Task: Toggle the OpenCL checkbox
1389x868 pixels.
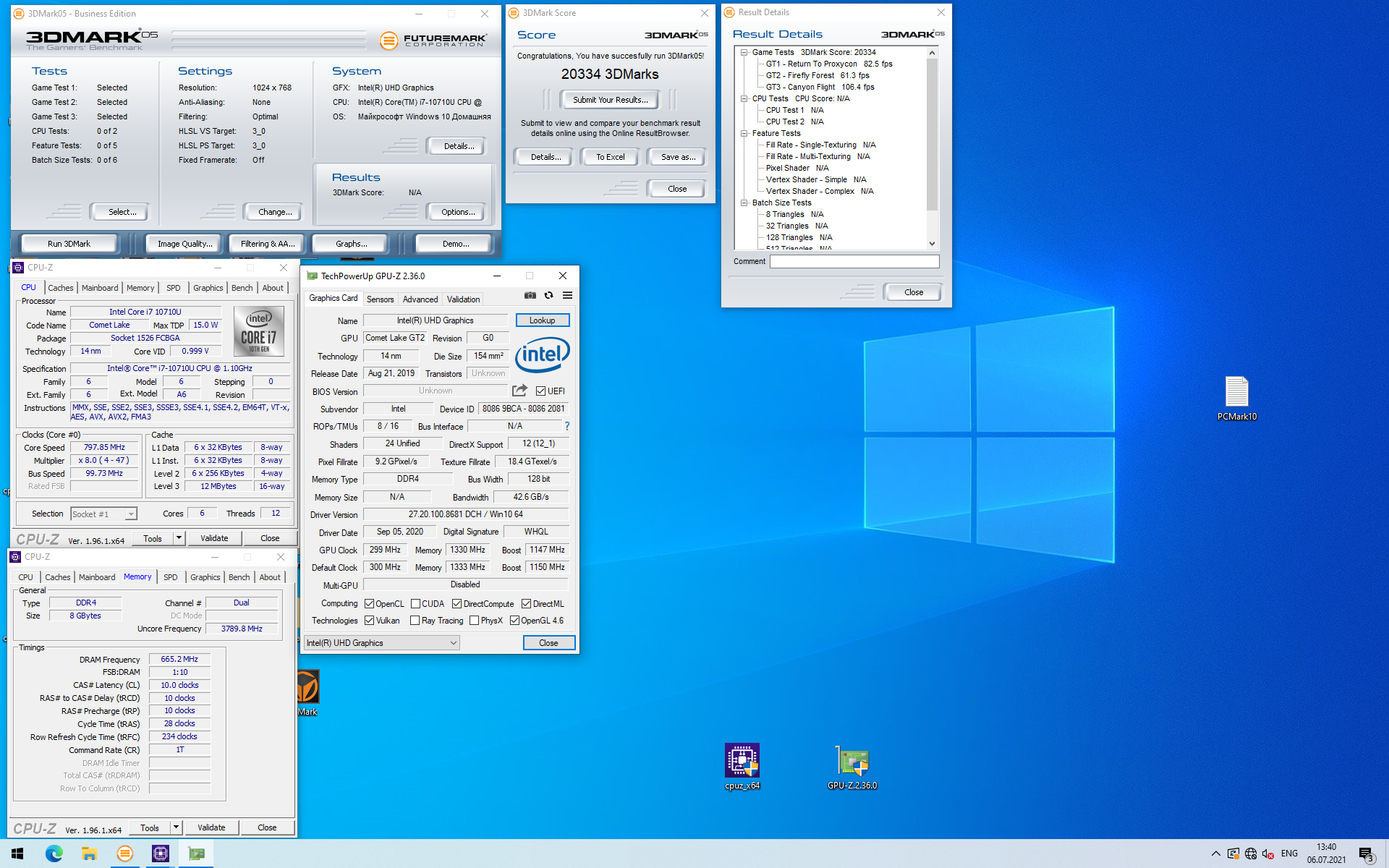Action: (369, 603)
